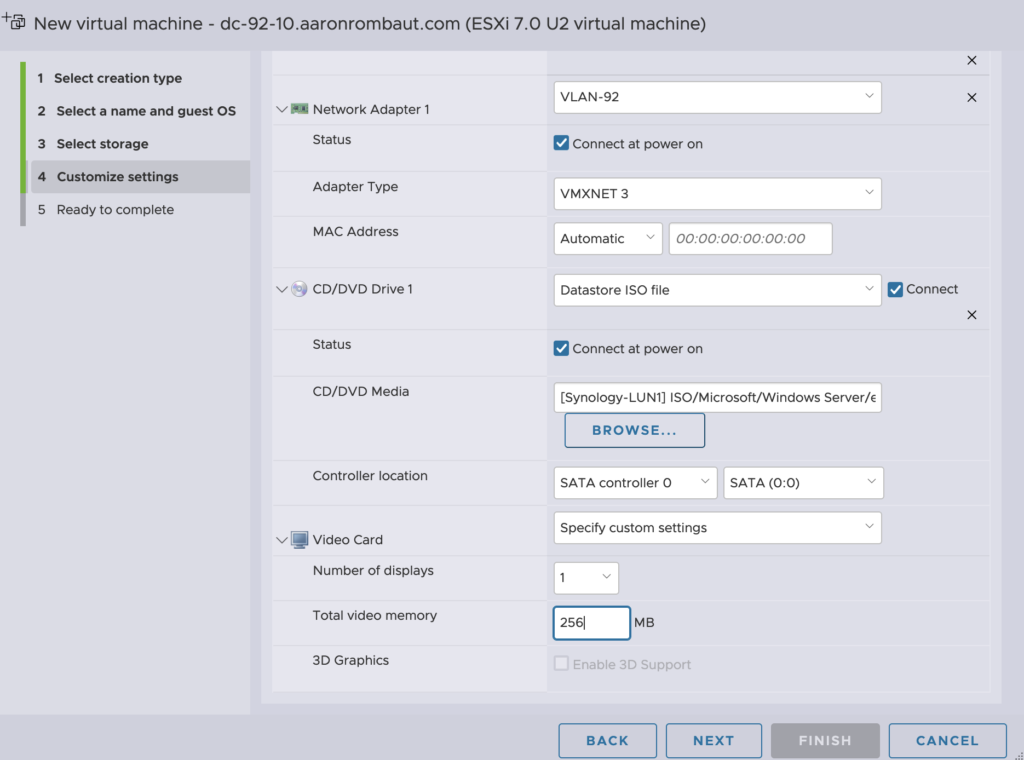Uncheck network adapter Connect at power on
The width and height of the screenshot is (1024, 760).
[x=561, y=144]
